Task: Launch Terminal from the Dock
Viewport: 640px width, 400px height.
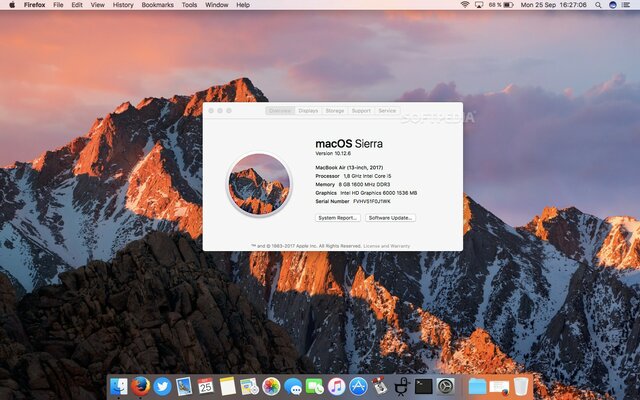Action: coord(423,386)
